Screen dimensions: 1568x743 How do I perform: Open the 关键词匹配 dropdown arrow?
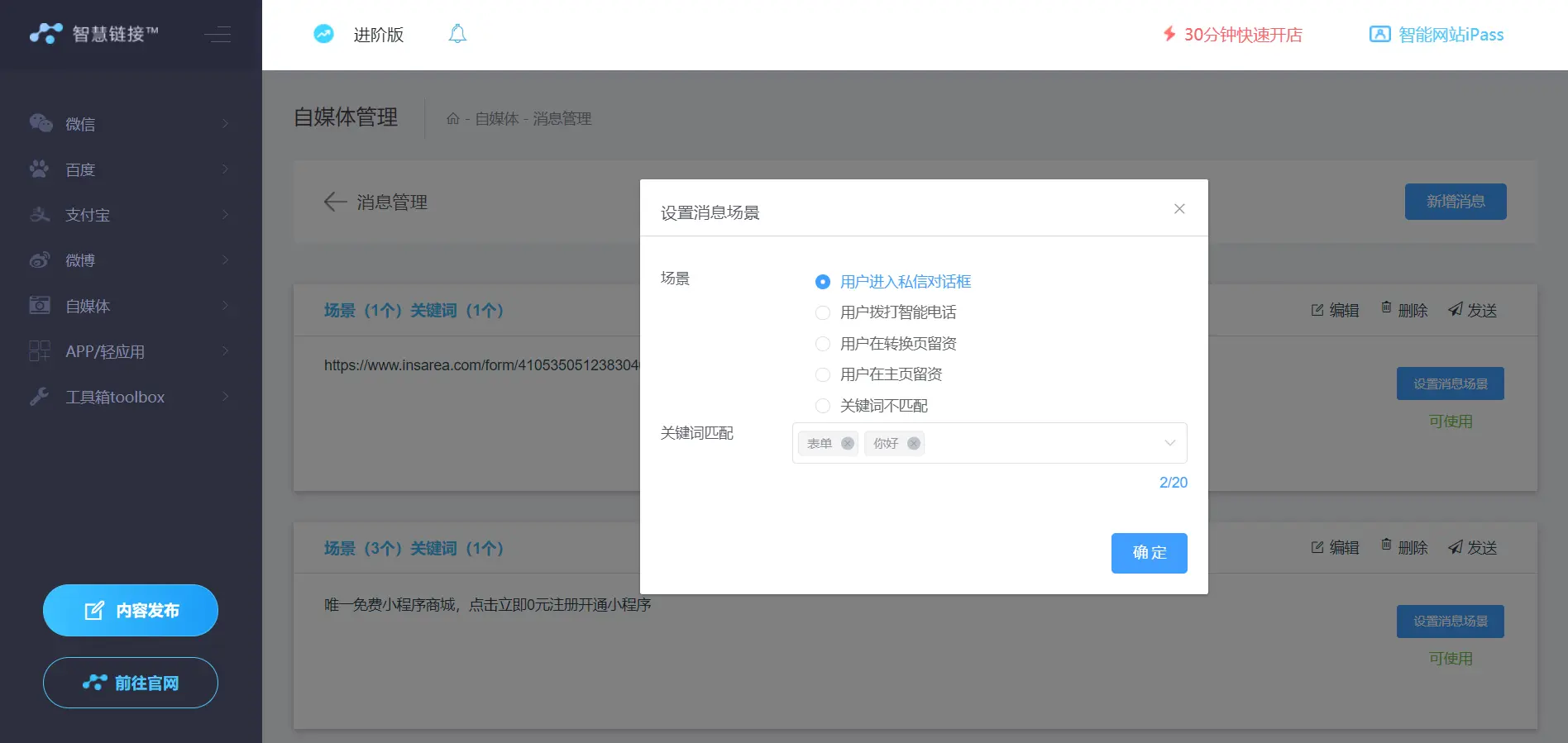pos(1169,443)
